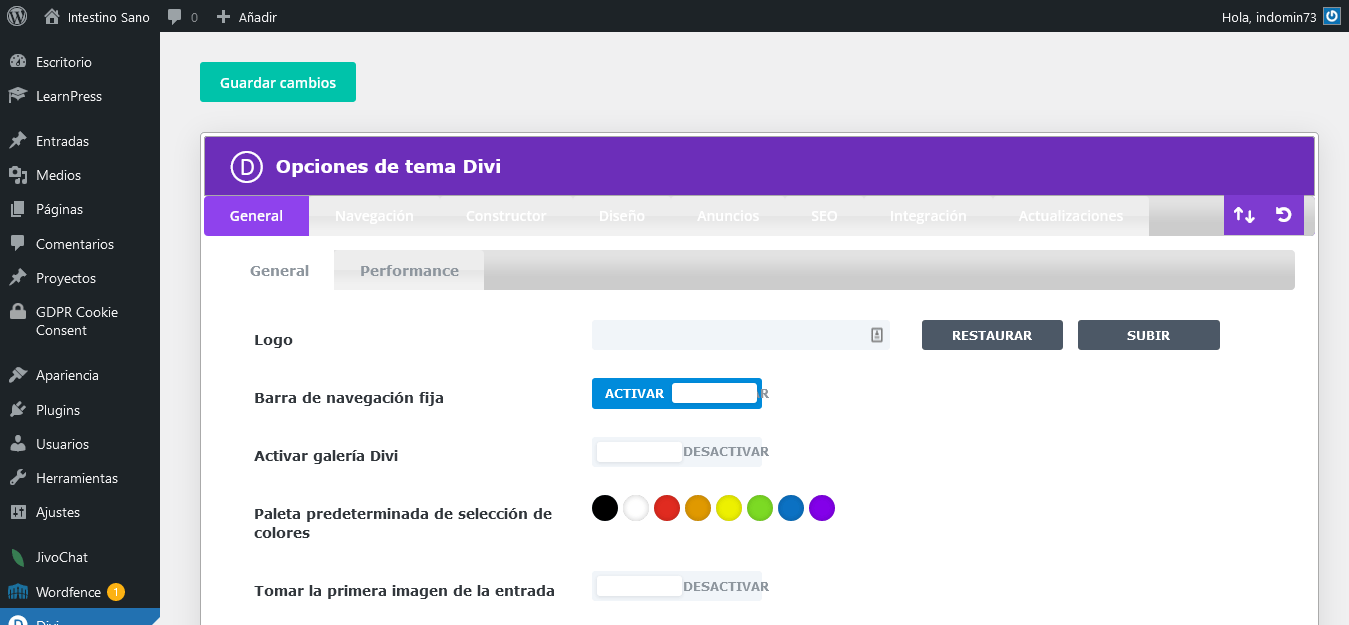
Task: Click the import/export arrows icon
Action: [1244, 215]
